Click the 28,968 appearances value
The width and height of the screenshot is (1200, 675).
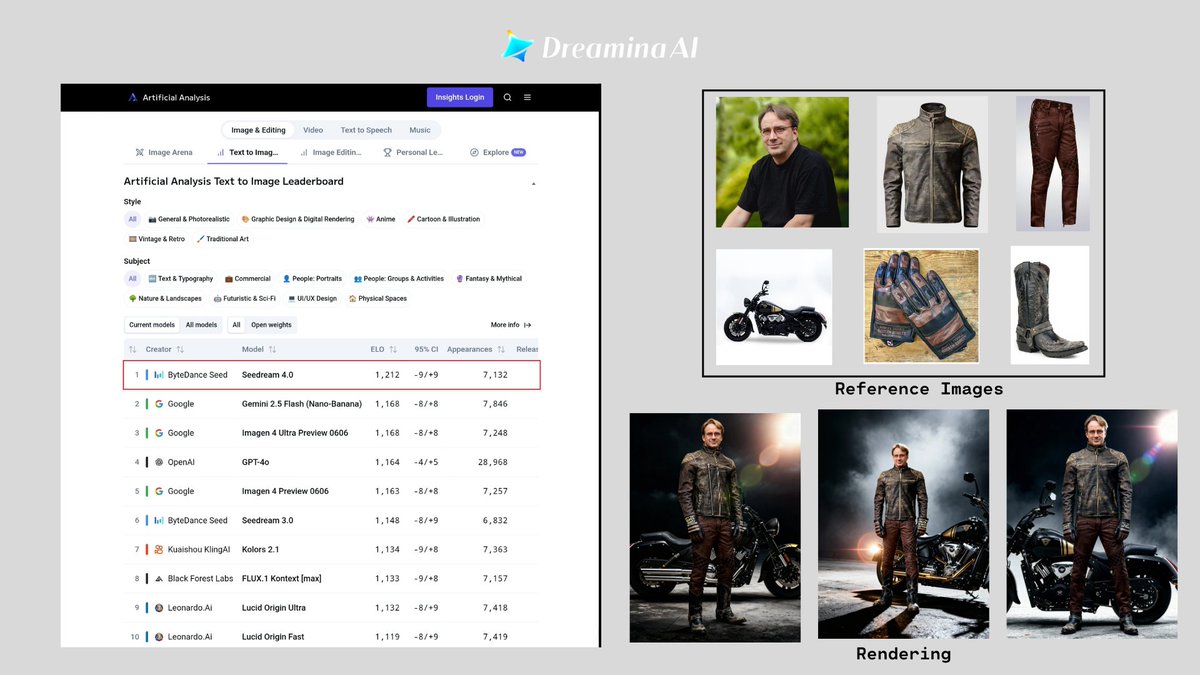point(494,462)
